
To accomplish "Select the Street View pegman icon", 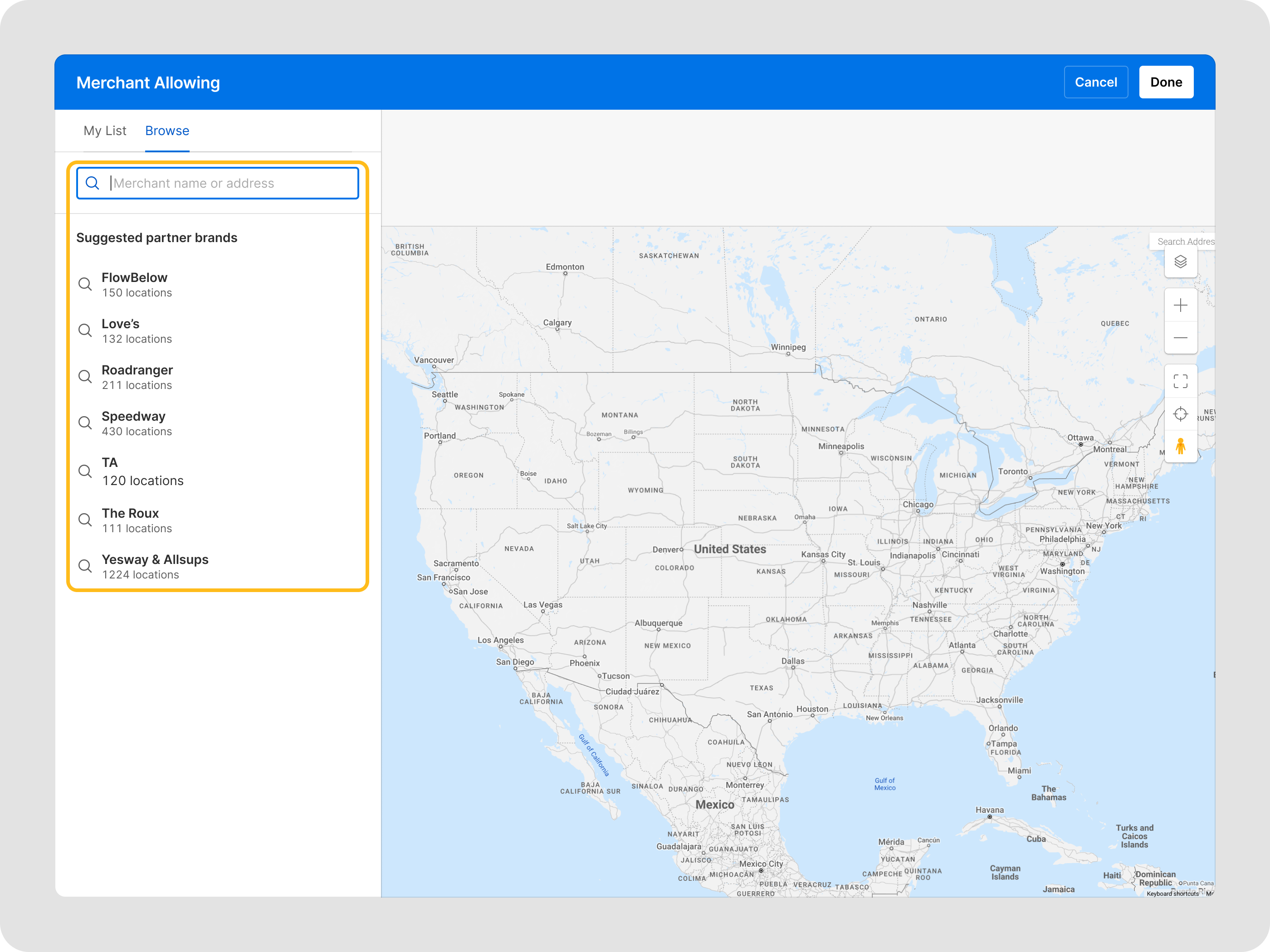I will 1180,447.
